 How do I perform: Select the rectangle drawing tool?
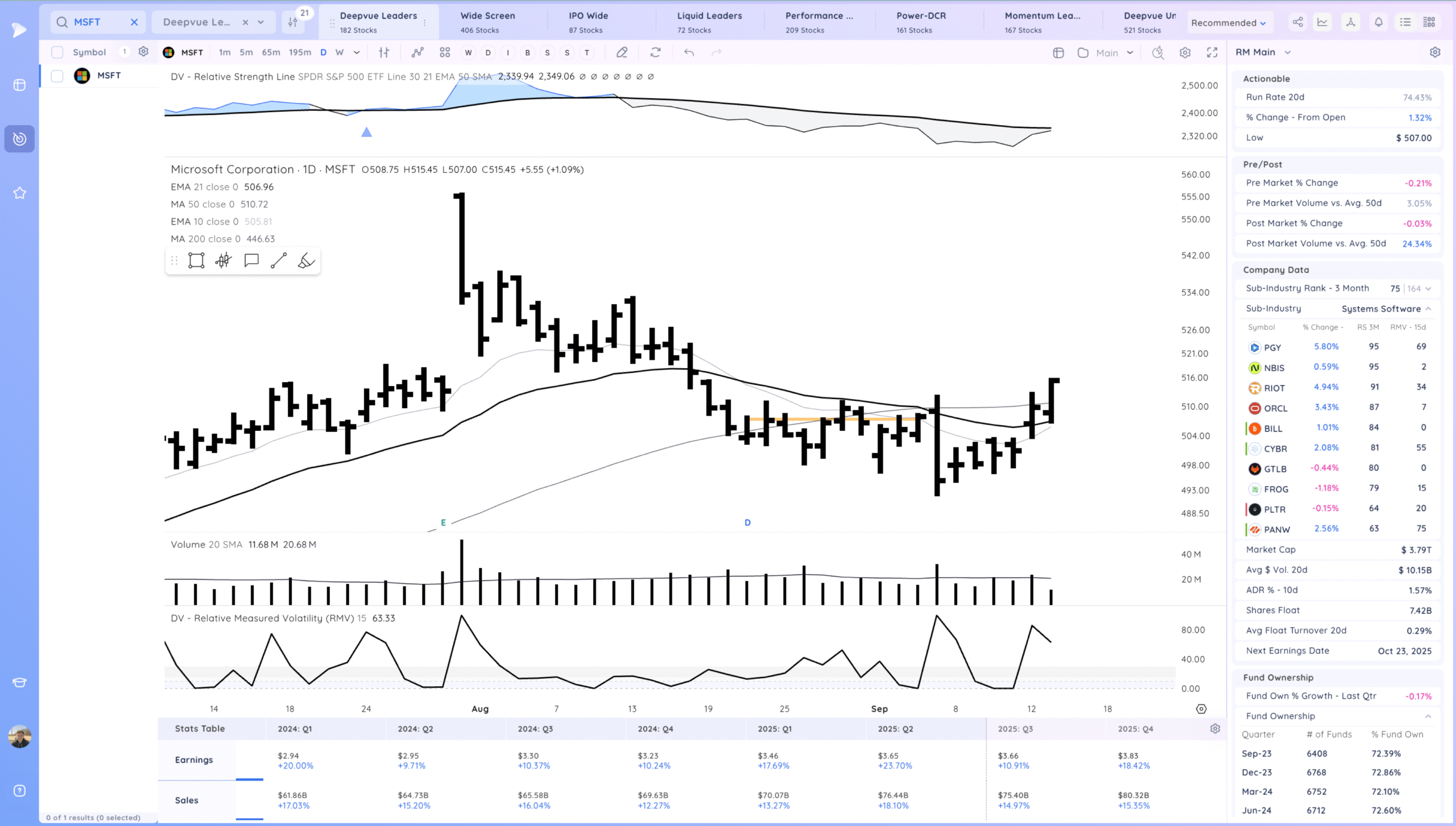click(x=196, y=260)
